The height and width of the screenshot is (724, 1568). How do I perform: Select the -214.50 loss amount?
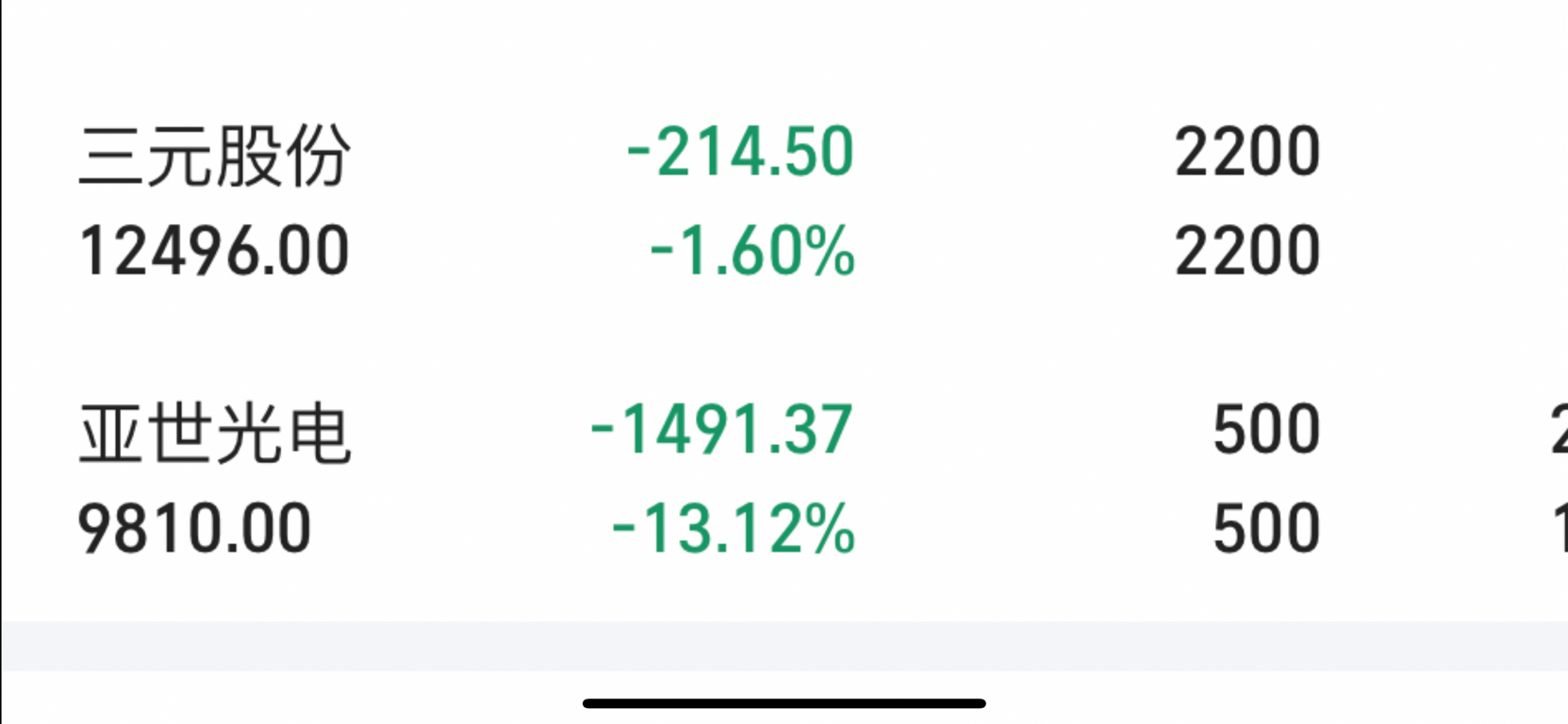tap(740, 152)
